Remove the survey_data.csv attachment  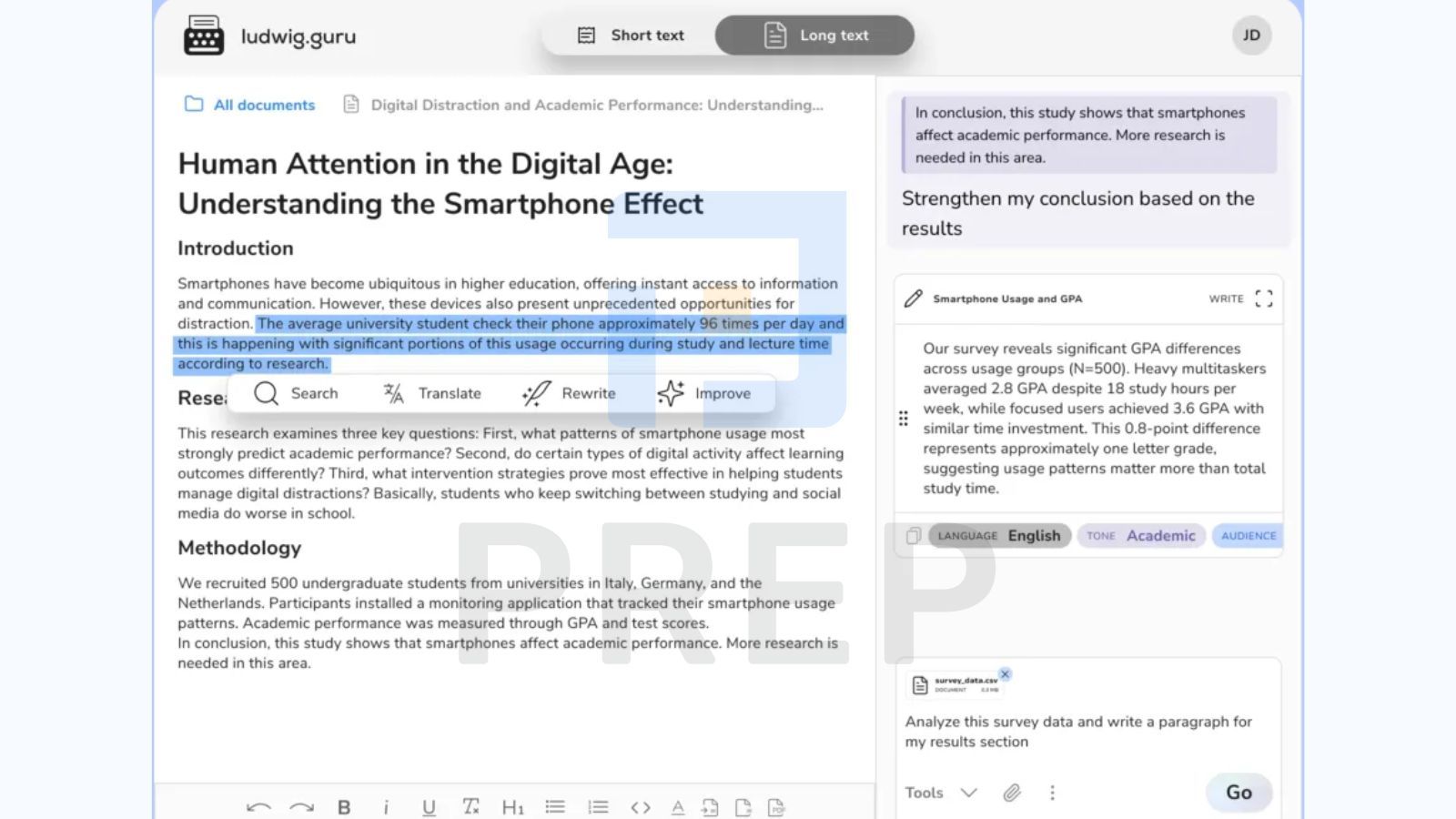point(1005,674)
